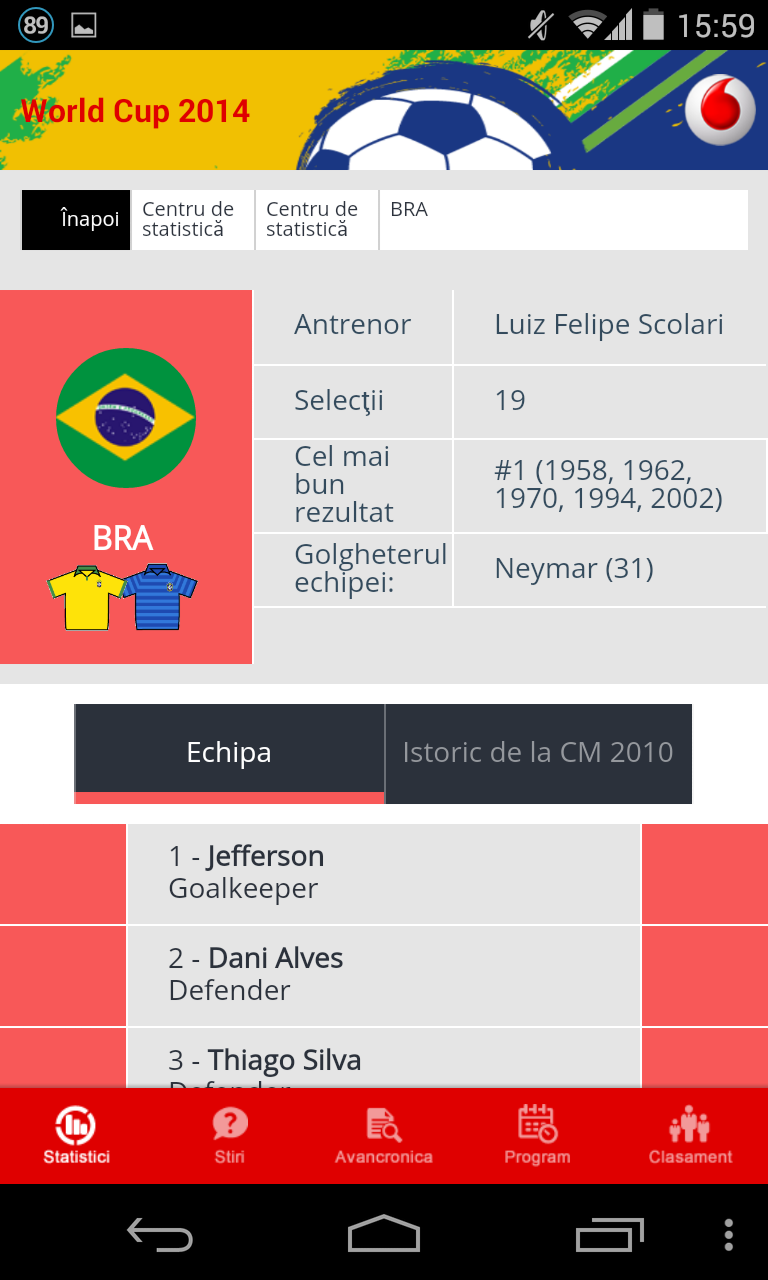Tap the Android recent apps button
This screenshot has height=1280, width=768.
610,1234
